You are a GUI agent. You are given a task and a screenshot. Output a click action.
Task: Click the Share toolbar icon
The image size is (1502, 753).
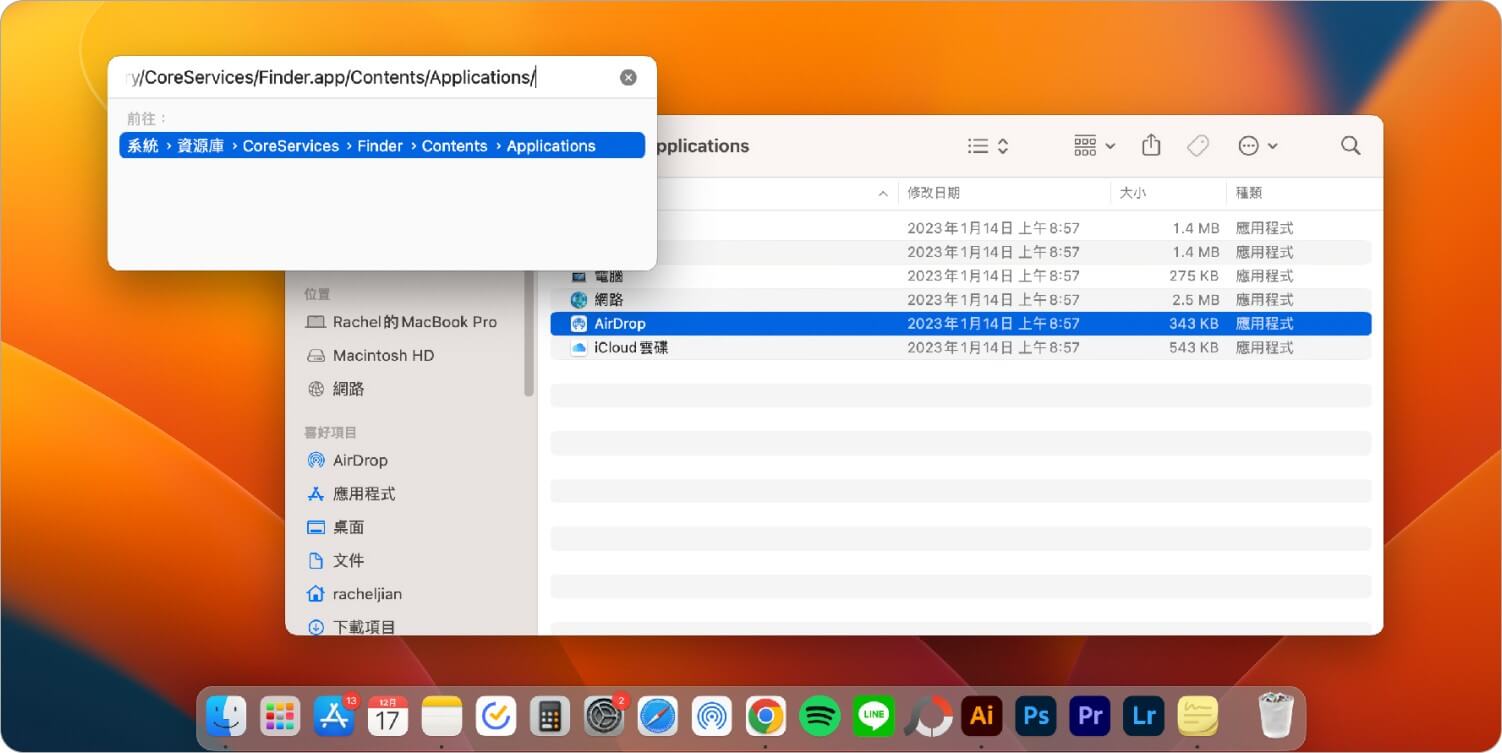1151,146
